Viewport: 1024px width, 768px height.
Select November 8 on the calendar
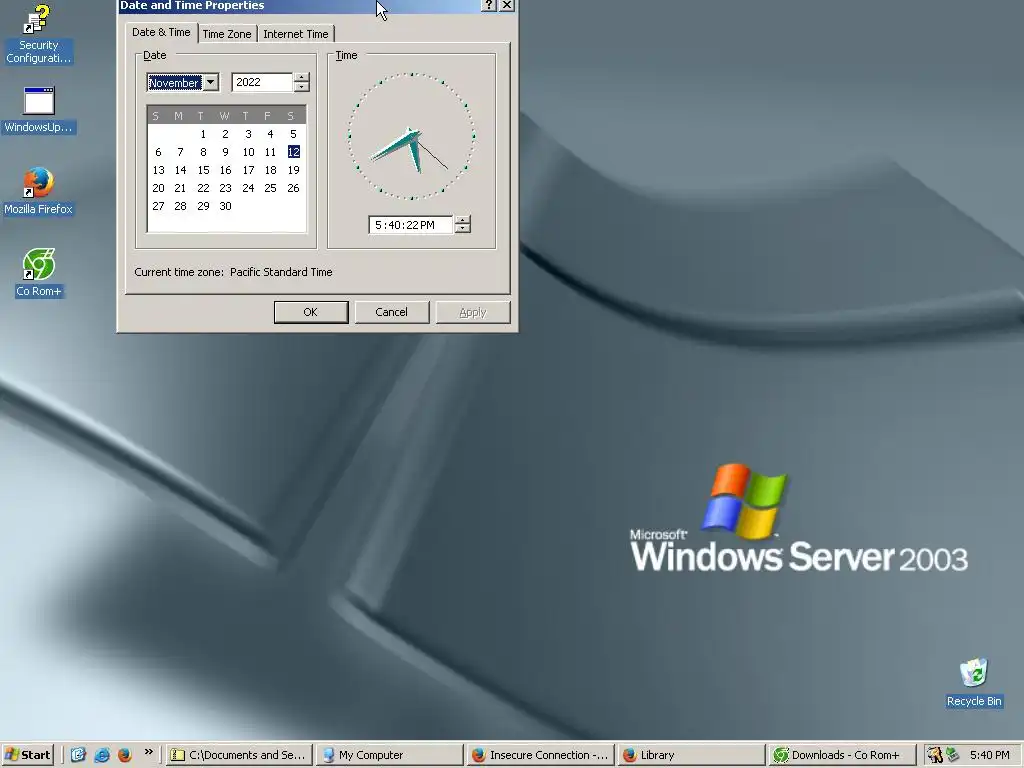[x=203, y=152]
